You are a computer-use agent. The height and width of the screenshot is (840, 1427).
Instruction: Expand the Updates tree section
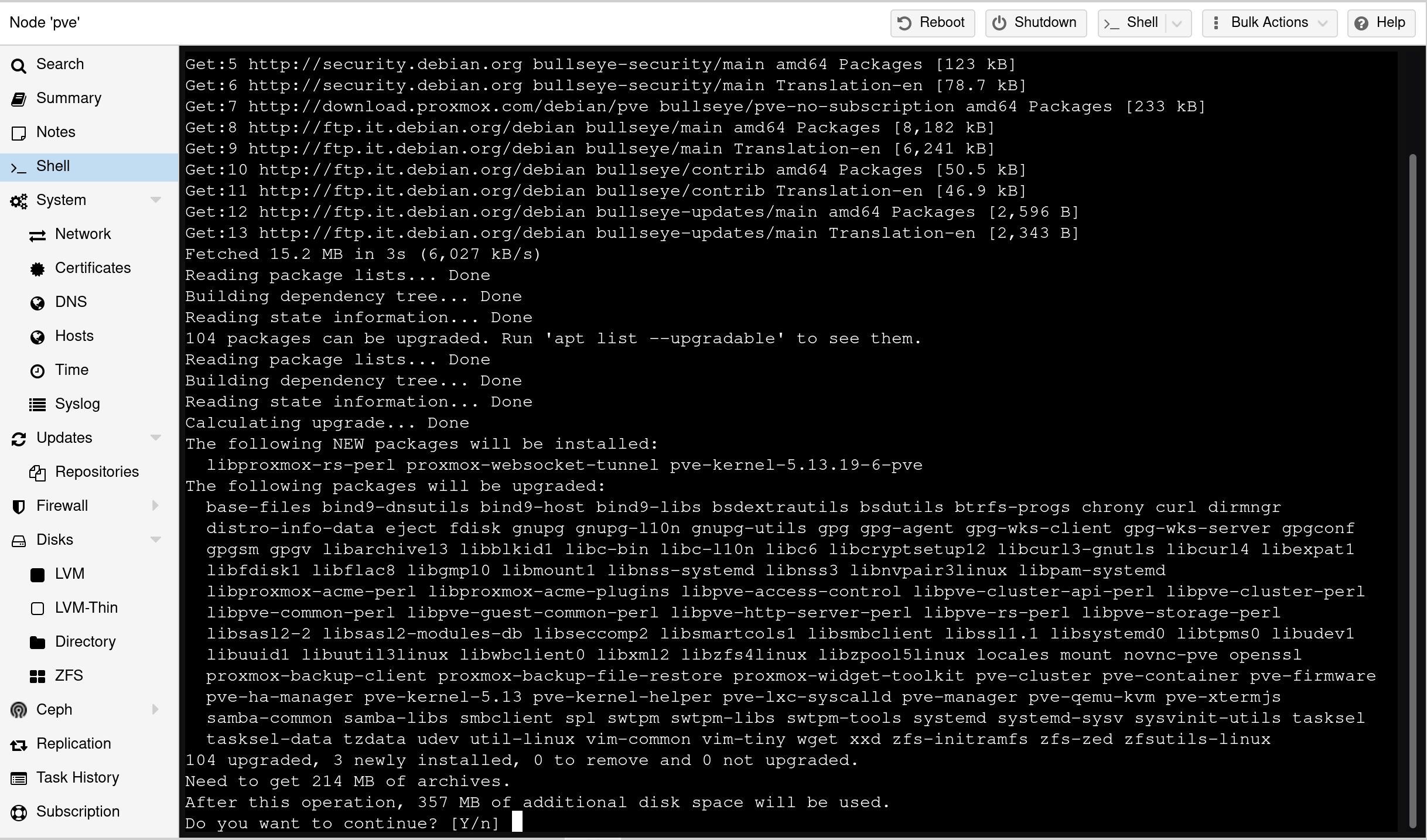(x=153, y=438)
